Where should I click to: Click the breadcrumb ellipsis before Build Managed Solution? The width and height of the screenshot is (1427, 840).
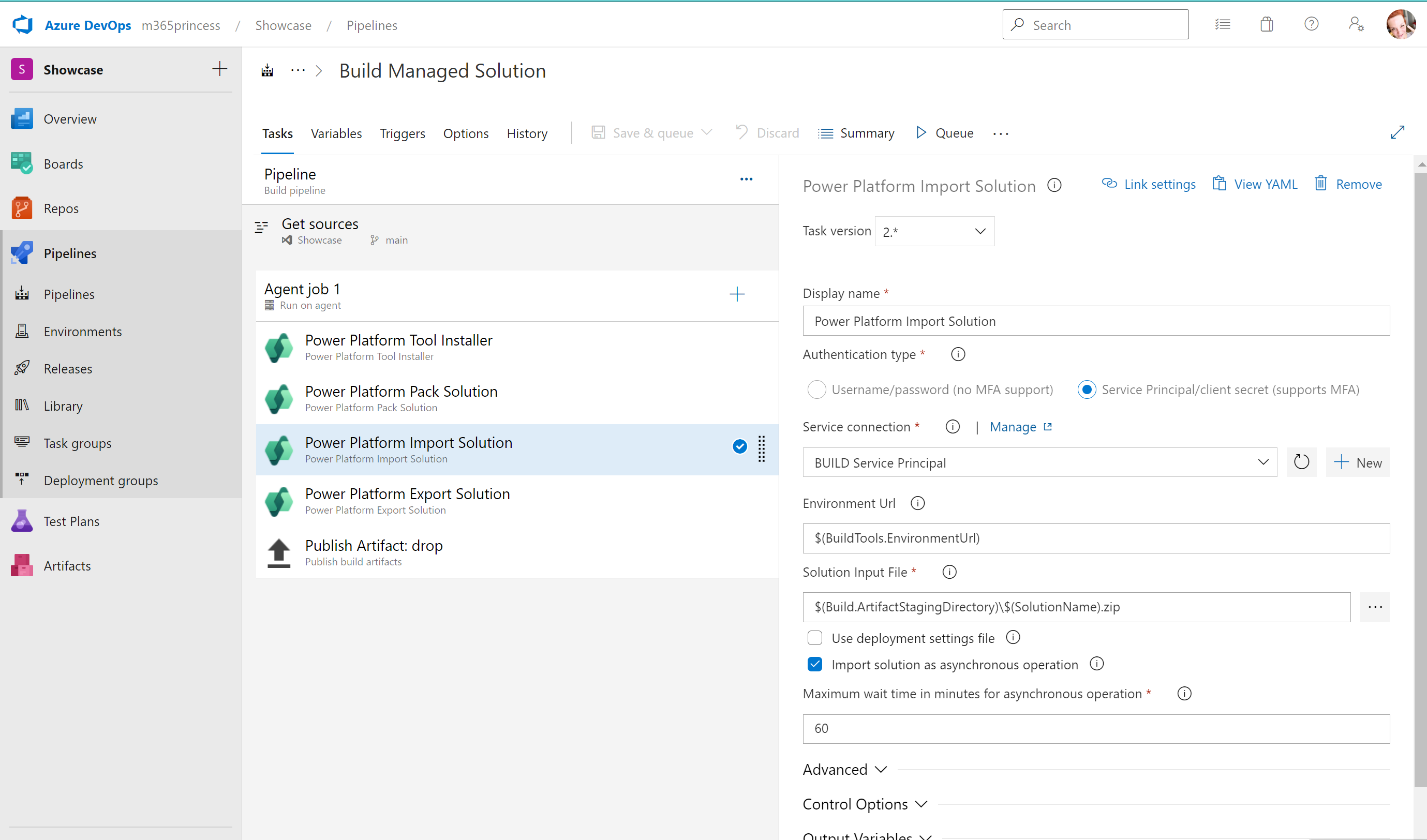click(298, 70)
